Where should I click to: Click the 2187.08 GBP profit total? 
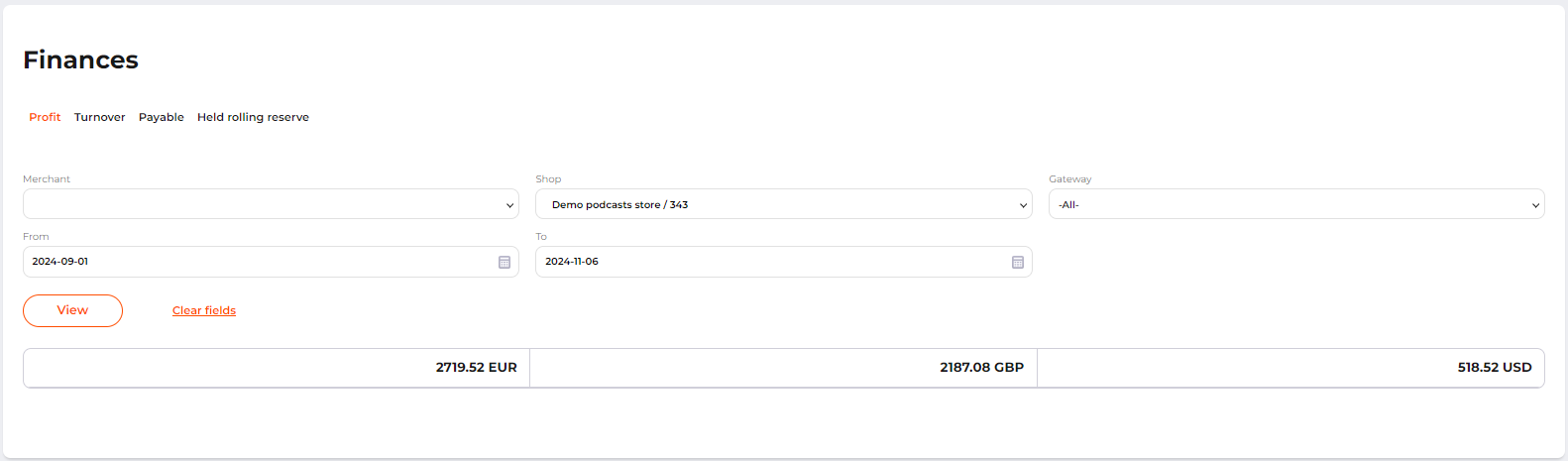tap(981, 367)
